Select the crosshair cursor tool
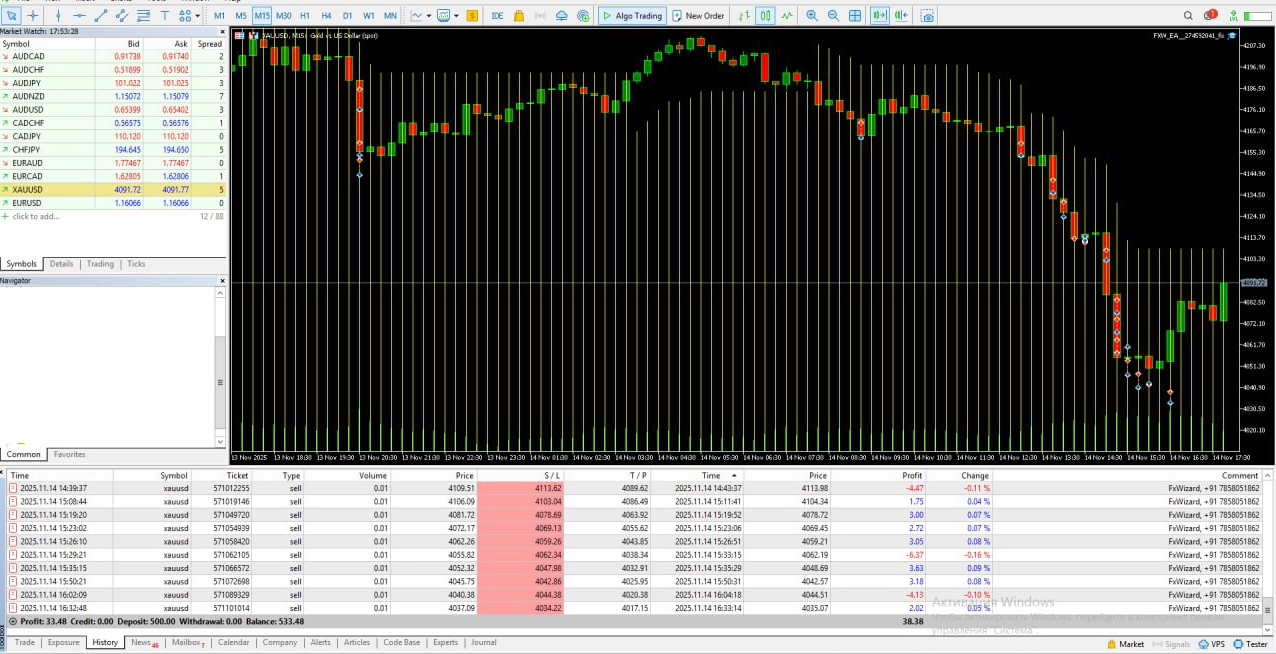The width and height of the screenshot is (1276, 654). pyautogui.click(x=34, y=16)
